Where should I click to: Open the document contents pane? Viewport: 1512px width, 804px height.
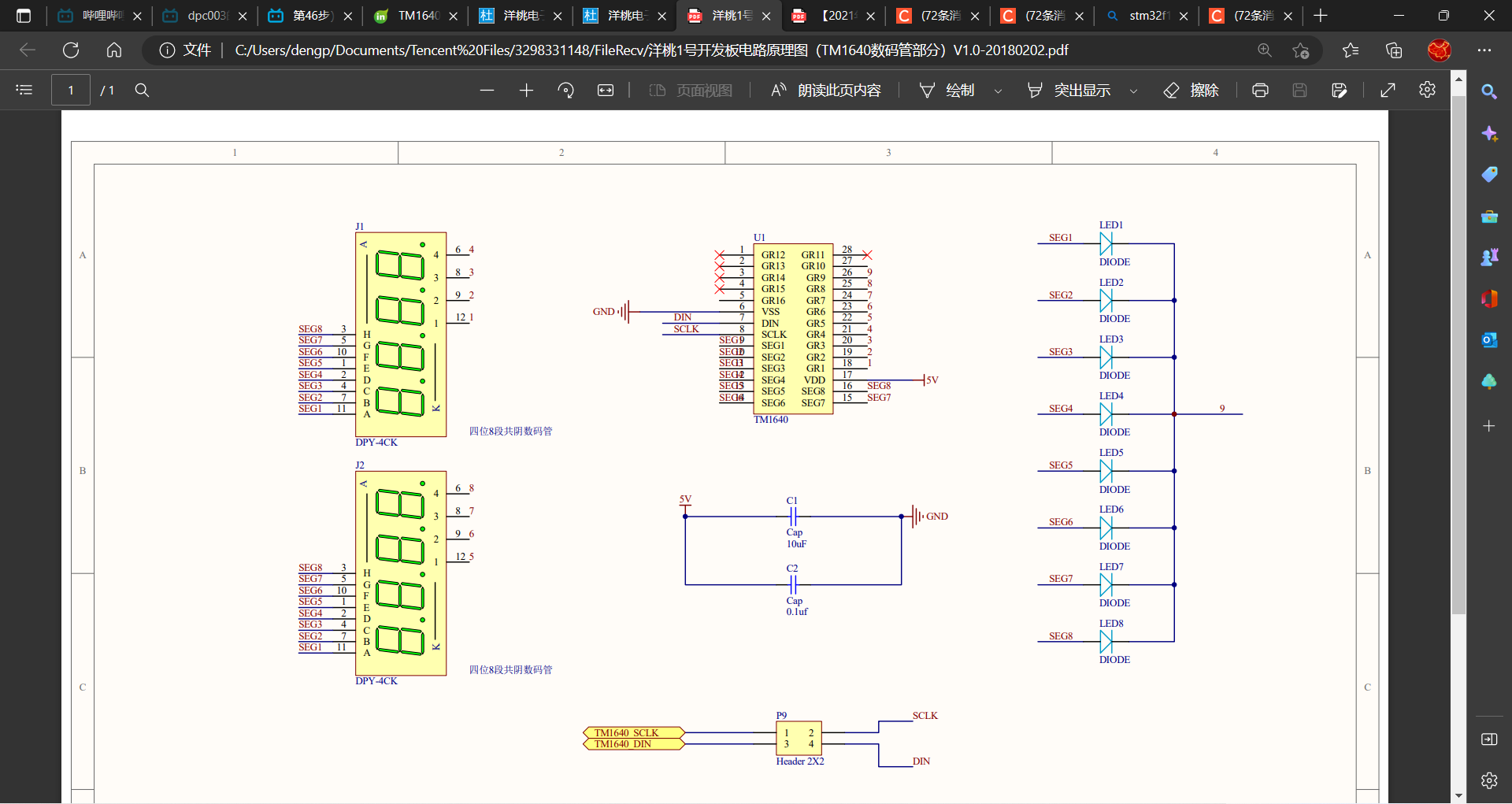pos(24,90)
